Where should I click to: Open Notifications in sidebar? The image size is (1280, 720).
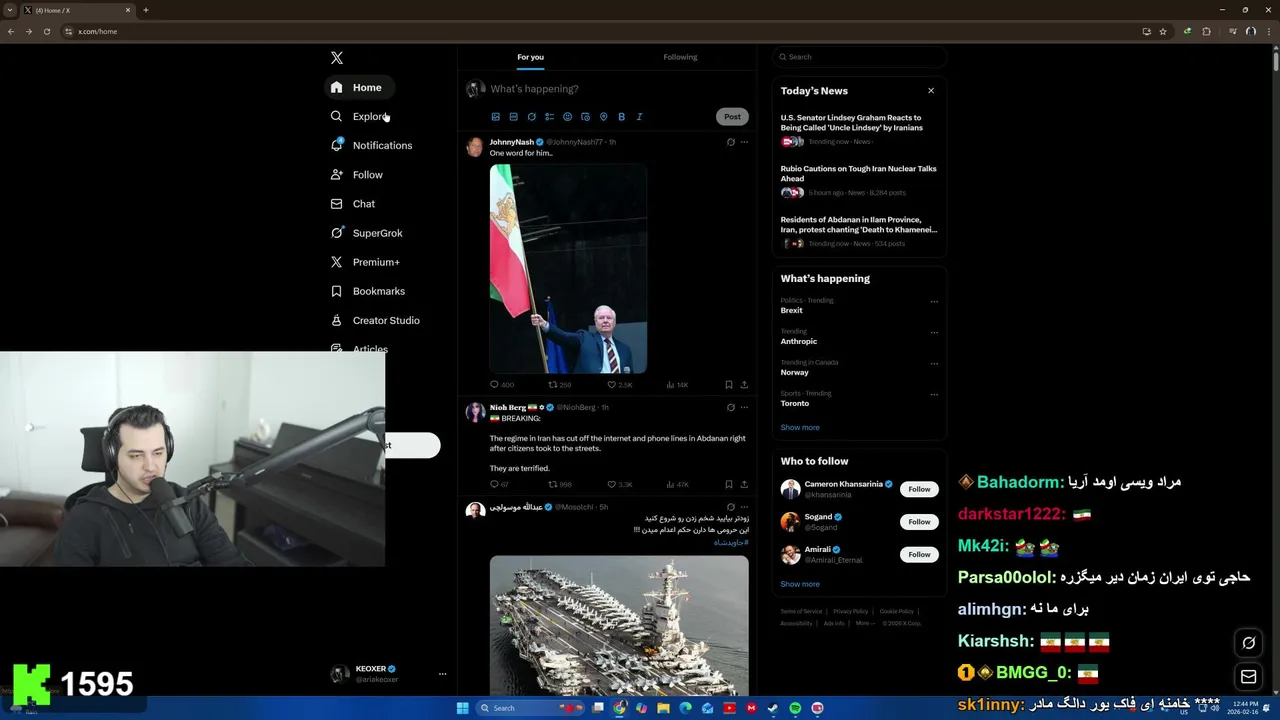(x=371, y=145)
